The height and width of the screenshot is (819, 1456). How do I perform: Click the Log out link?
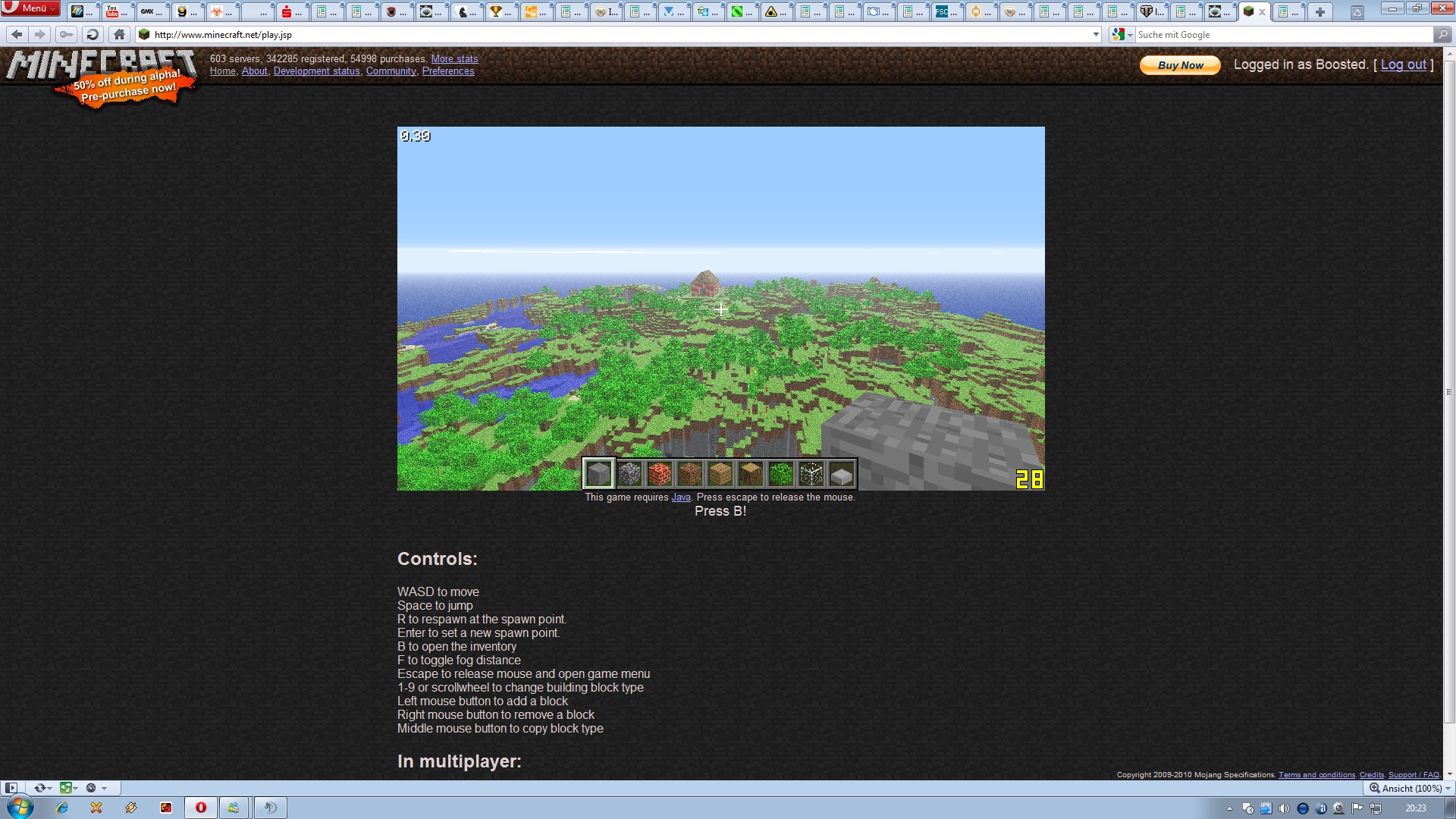point(1403,65)
